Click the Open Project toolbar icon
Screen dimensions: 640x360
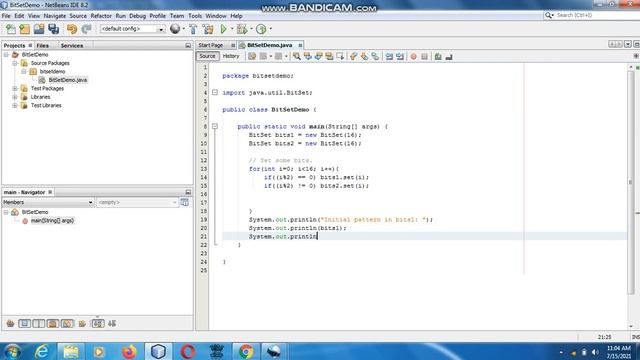tap(39, 29)
